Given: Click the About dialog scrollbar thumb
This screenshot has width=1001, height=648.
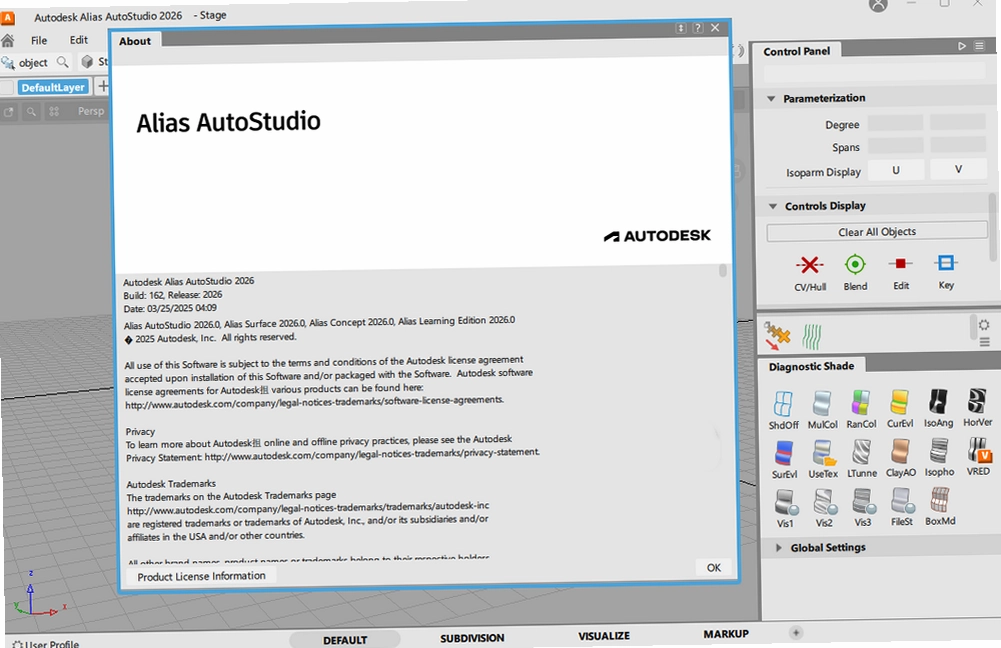Looking at the screenshot, I should click(723, 271).
